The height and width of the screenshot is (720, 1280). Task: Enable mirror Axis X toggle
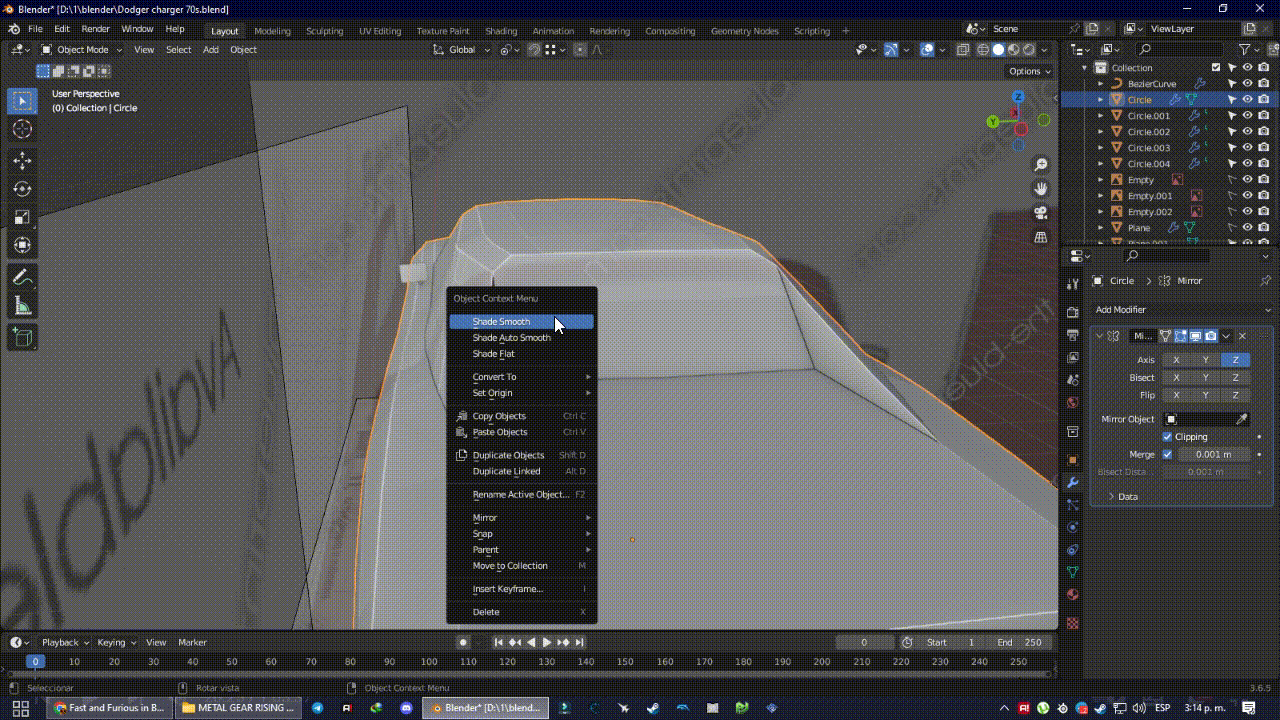click(1176, 360)
